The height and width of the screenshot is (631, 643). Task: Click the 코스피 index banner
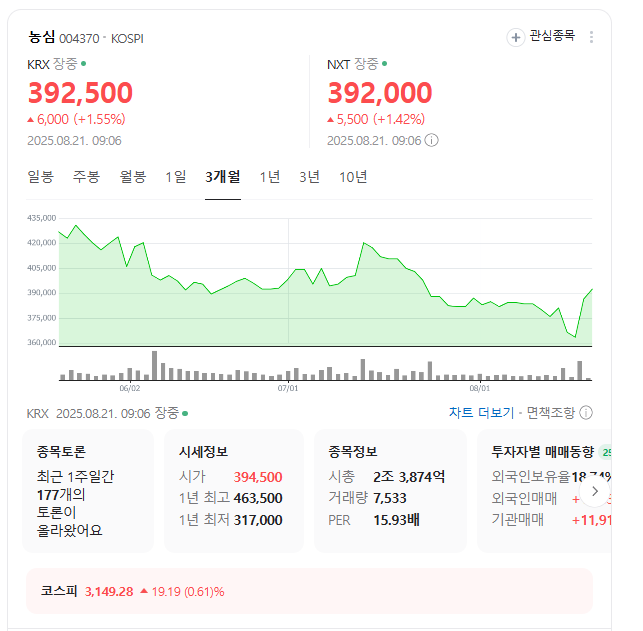point(309,591)
